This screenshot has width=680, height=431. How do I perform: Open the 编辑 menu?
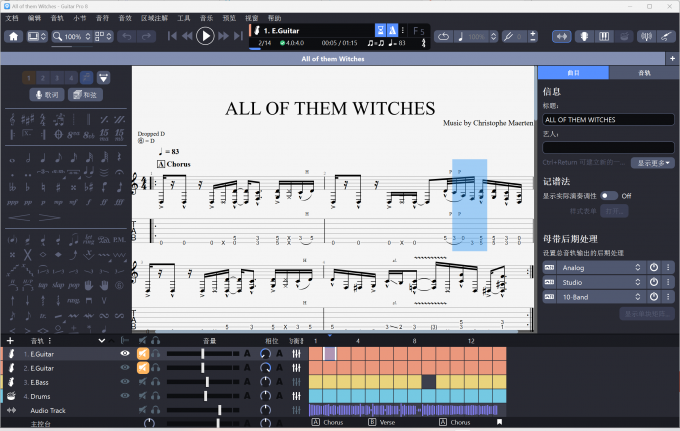coord(34,18)
